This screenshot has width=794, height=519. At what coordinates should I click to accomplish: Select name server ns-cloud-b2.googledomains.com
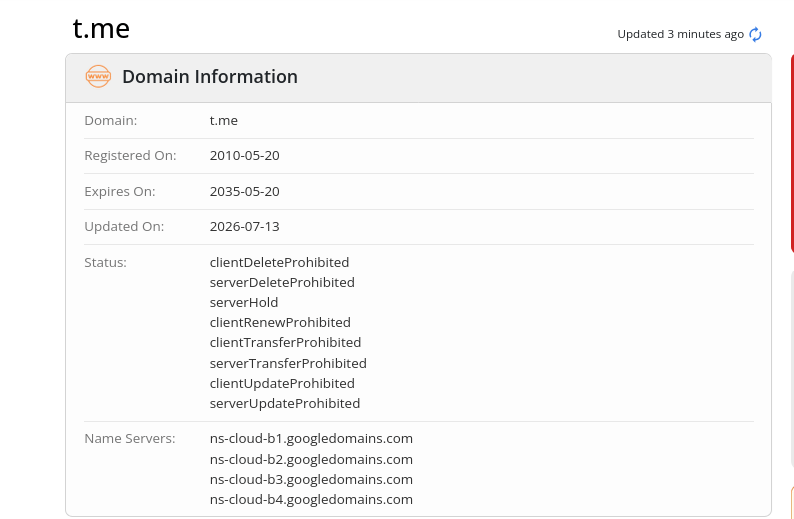pyautogui.click(x=311, y=459)
